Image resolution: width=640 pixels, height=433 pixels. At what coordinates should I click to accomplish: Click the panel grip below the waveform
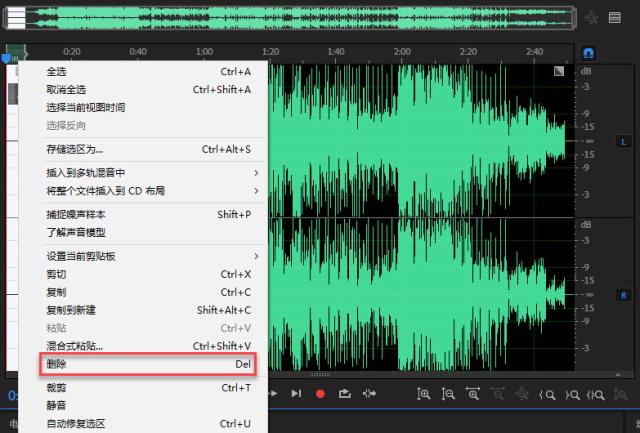tap(320, 374)
